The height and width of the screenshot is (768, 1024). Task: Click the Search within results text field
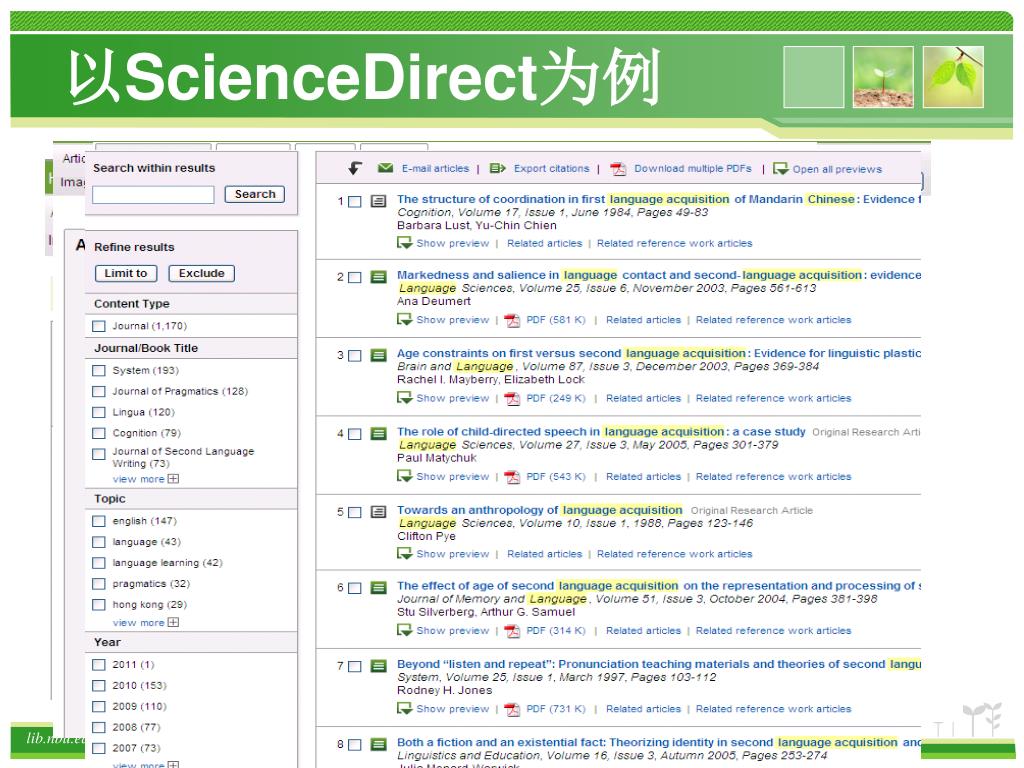tap(153, 195)
